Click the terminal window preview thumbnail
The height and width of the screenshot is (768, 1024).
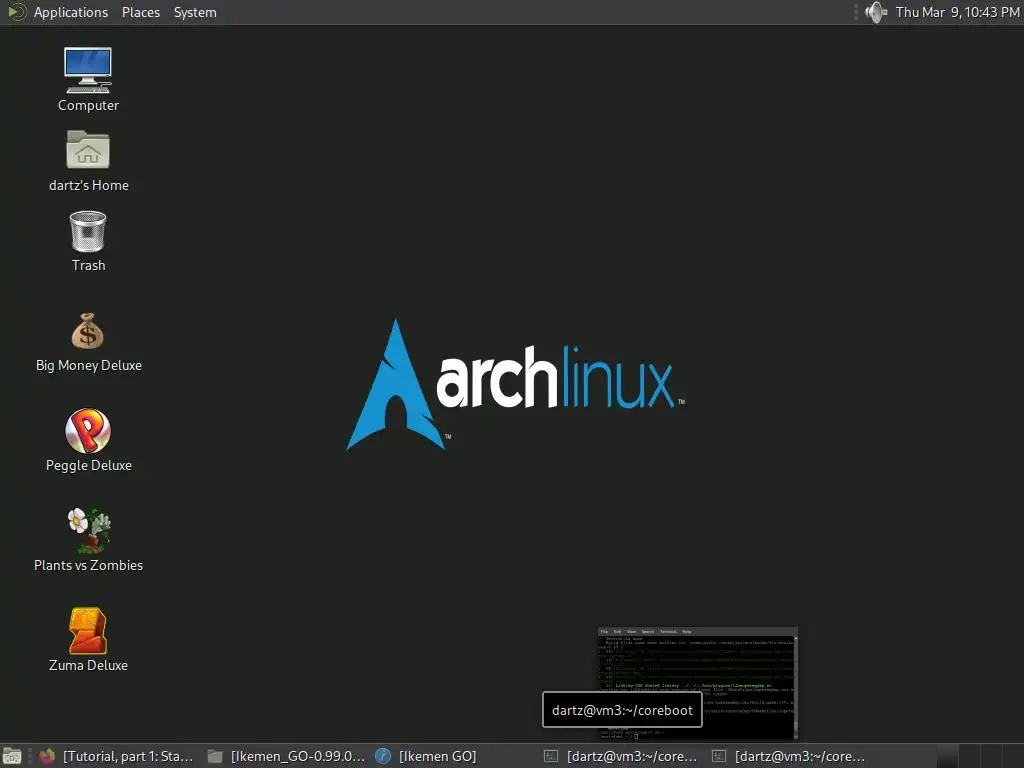(x=697, y=683)
